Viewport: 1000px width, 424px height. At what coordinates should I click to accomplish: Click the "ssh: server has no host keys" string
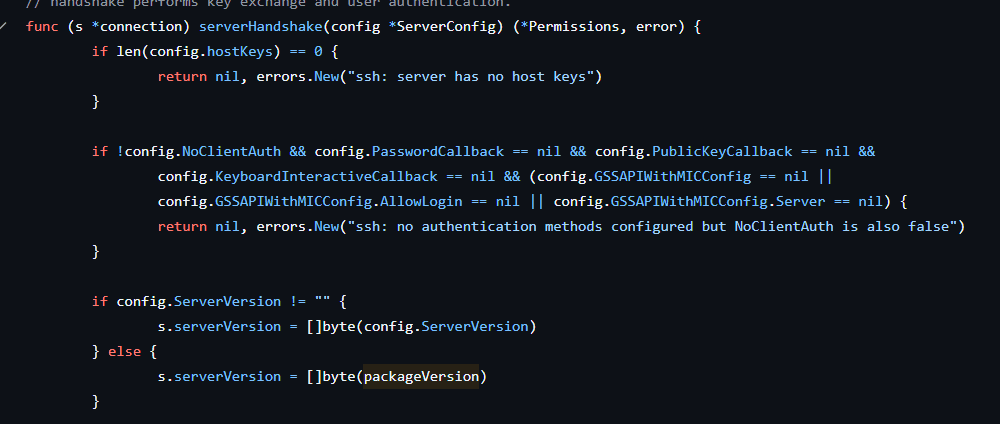pos(471,77)
